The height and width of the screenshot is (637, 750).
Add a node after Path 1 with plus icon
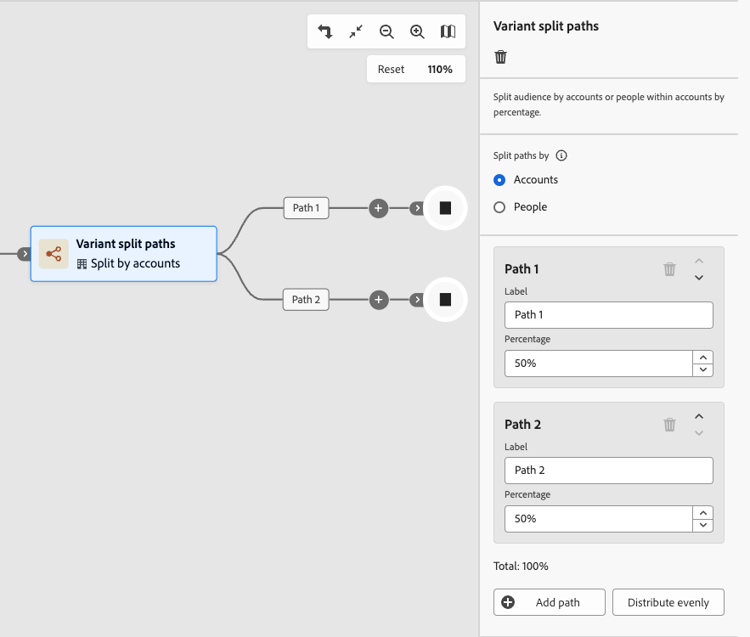(378, 208)
